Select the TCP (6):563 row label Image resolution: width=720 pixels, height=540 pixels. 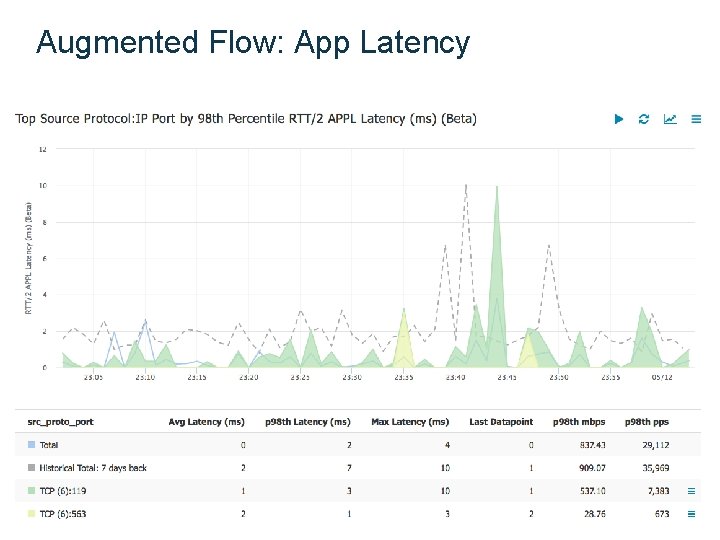pyautogui.click(x=63, y=514)
